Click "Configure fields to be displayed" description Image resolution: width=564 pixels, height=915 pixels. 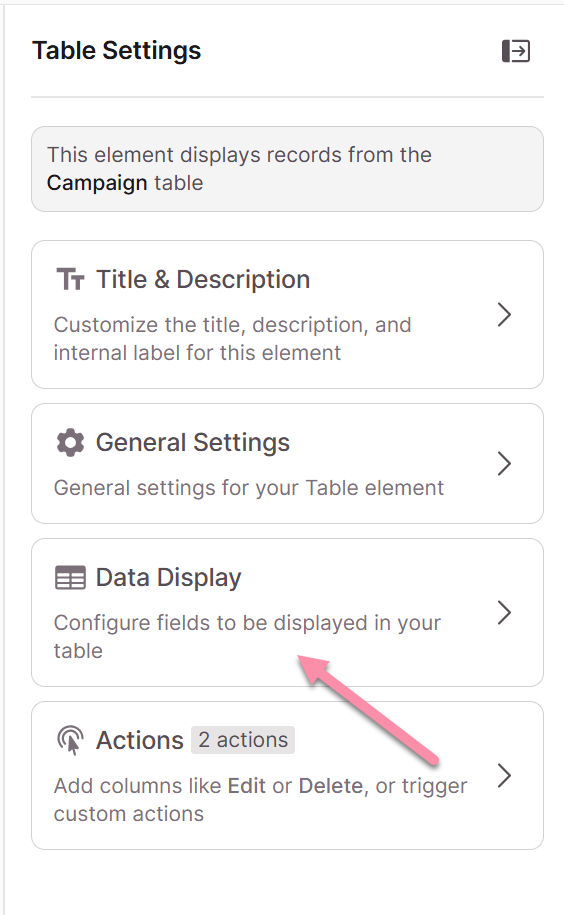(x=247, y=637)
